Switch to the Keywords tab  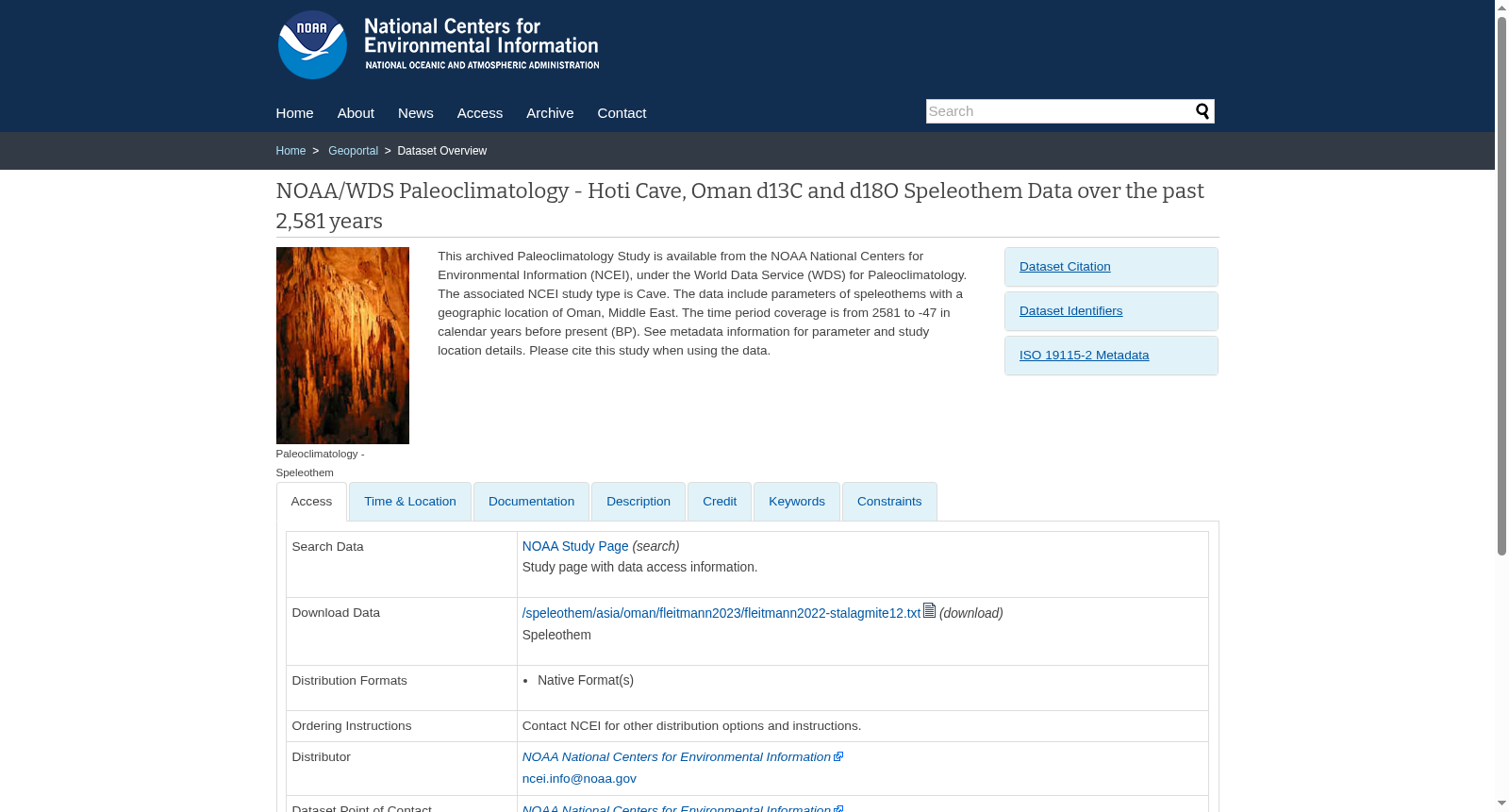(x=797, y=502)
